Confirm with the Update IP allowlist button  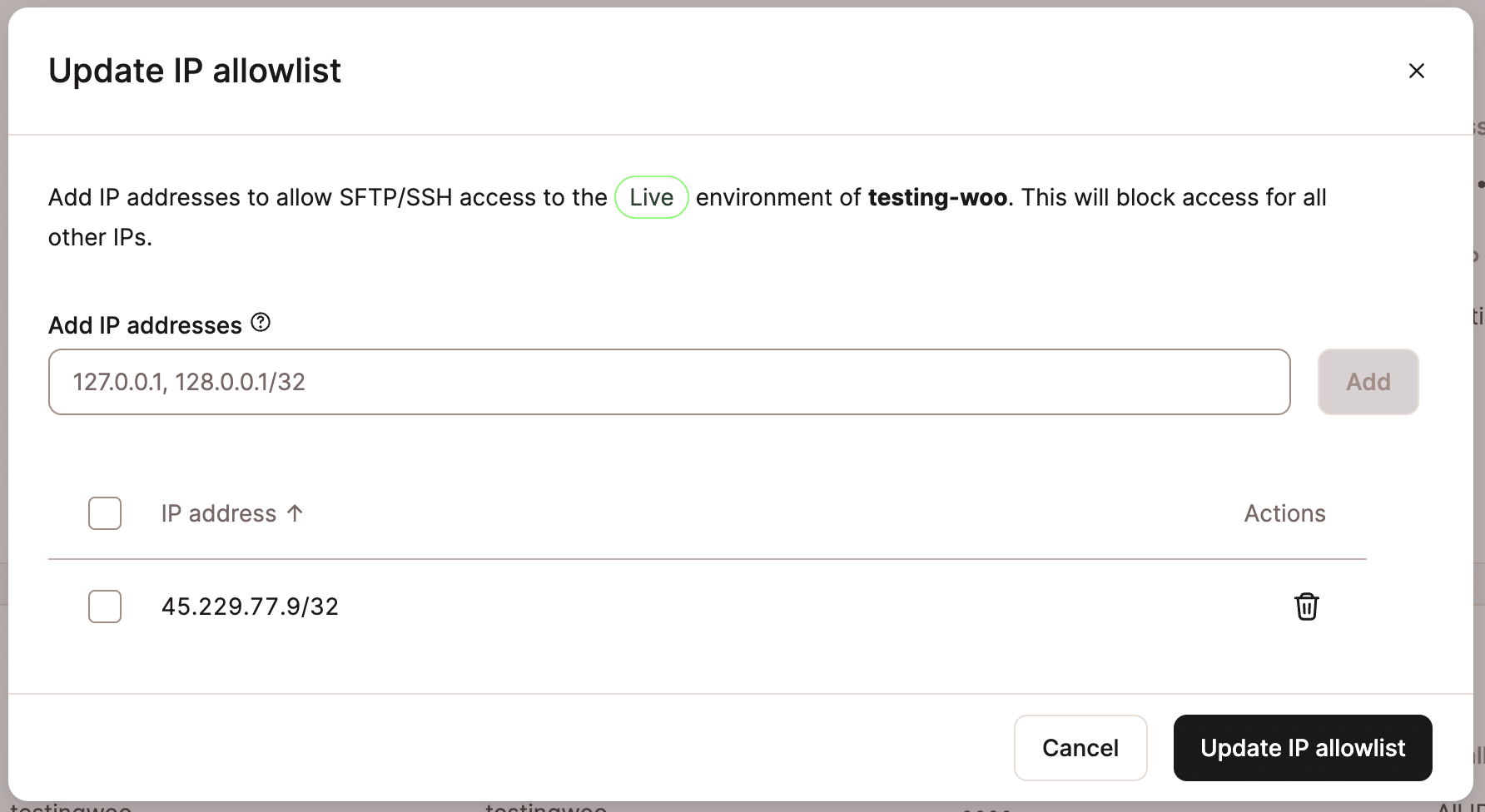pyautogui.click(x=1302, y=748)
